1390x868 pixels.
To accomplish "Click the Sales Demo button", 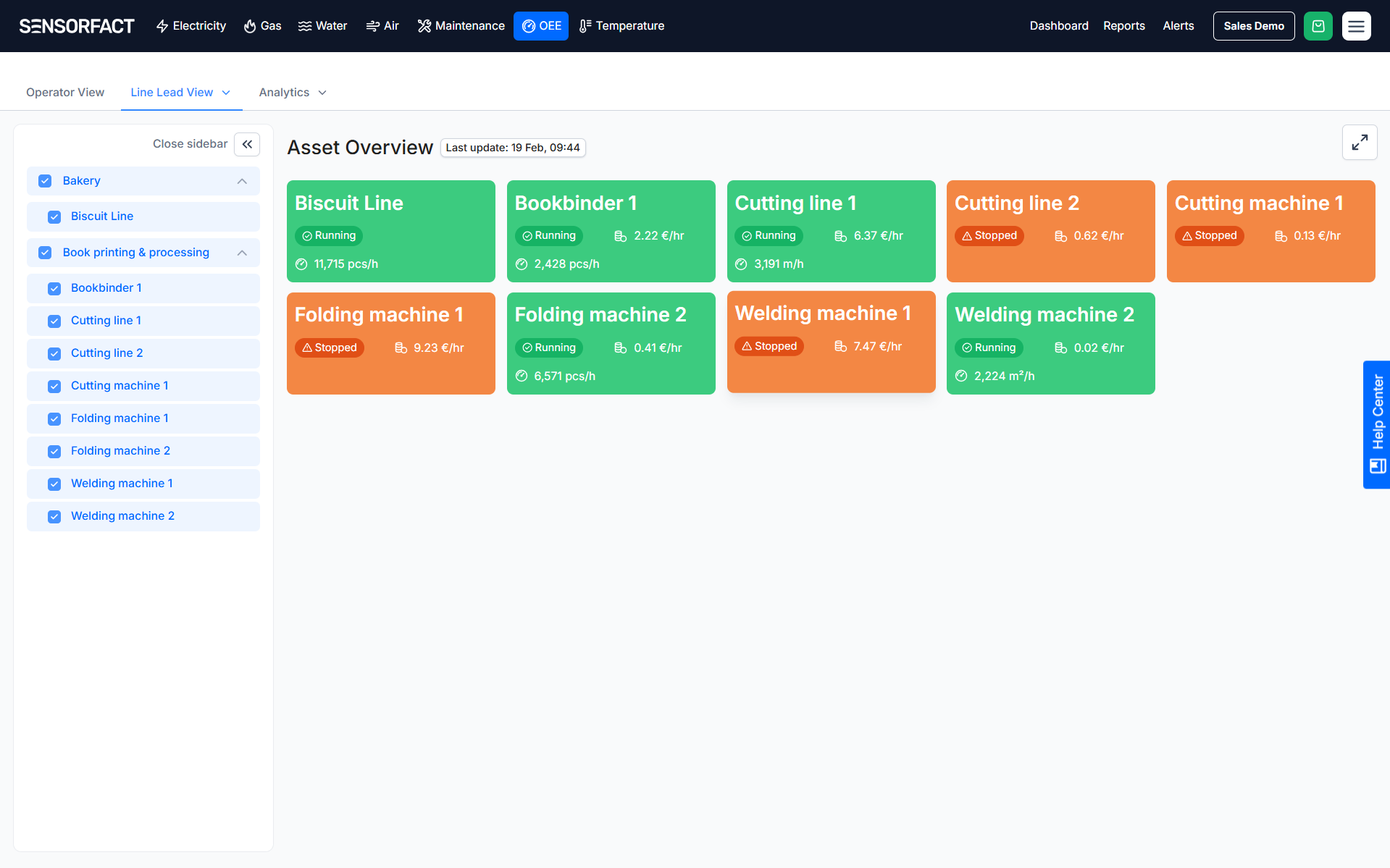I will click(1253, 26).
